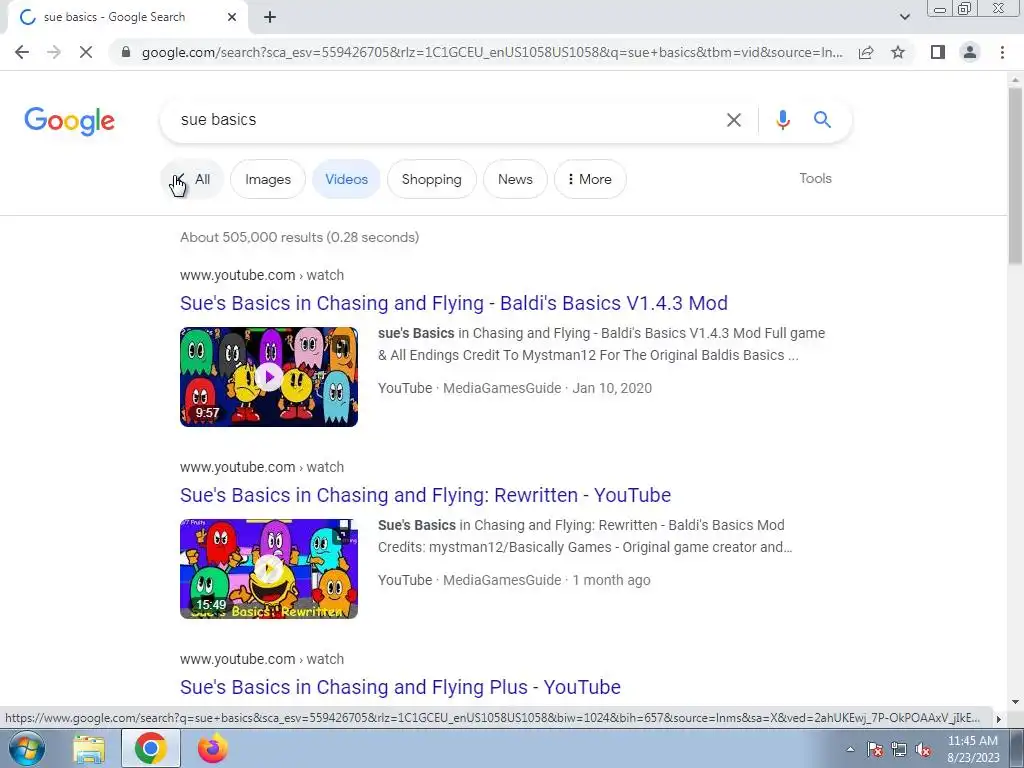Image resolution: width=1024 pixels, height=768 pixels.
Task: View site information via the padlock icon
Action: coord(126,52)
